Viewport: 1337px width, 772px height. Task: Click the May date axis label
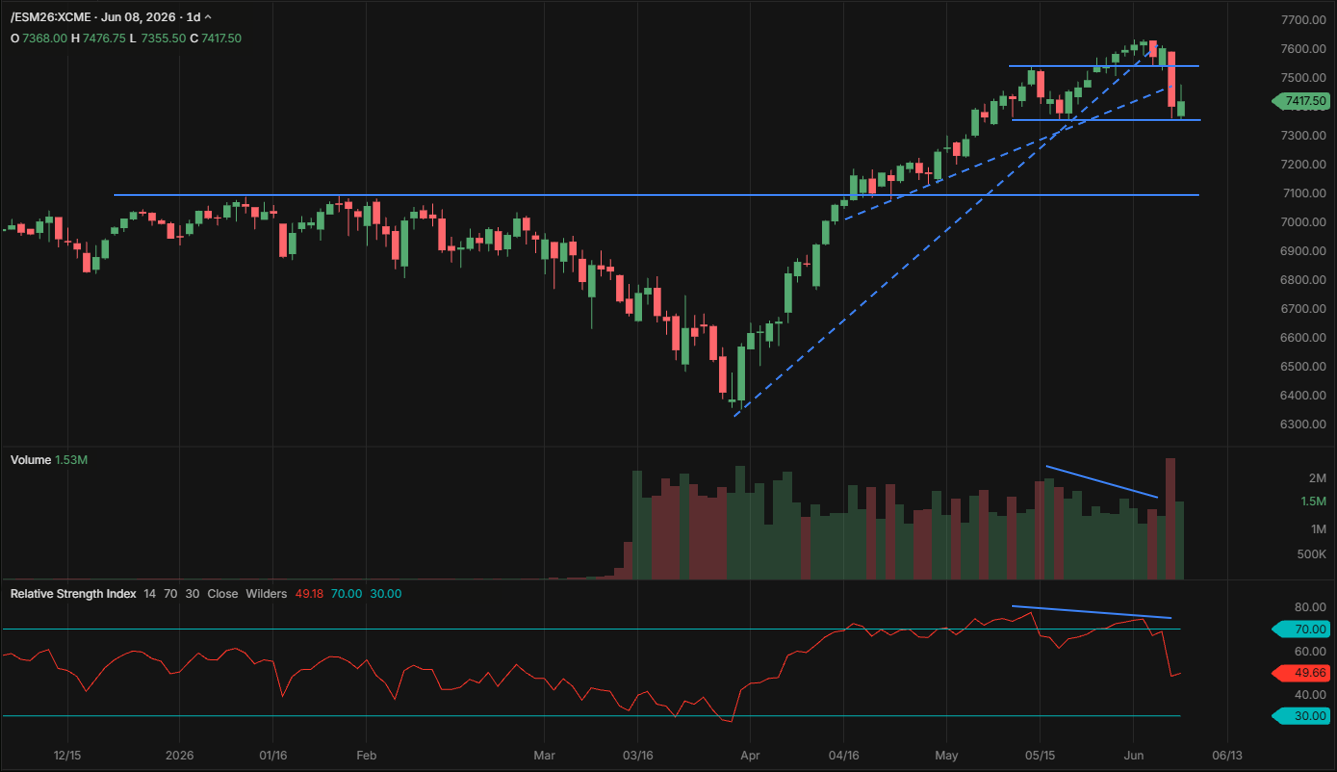pyautogui.click(x=947, y=755)
